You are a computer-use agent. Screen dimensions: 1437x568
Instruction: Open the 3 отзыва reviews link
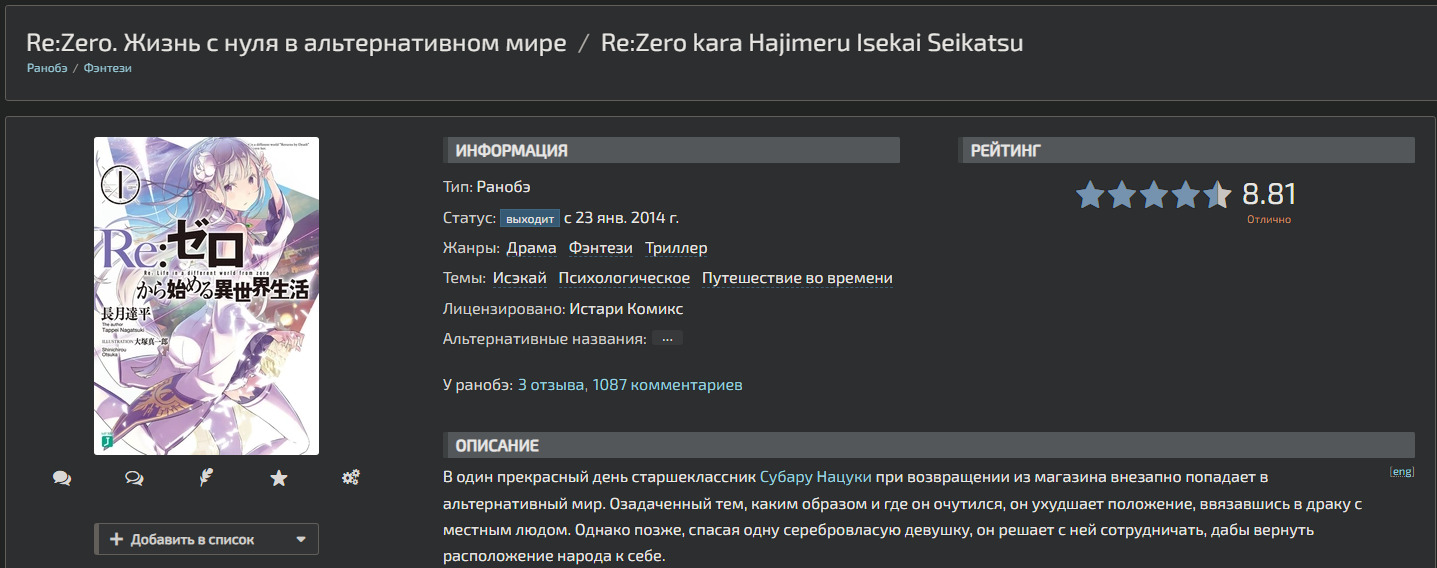(x=551, y=385)
